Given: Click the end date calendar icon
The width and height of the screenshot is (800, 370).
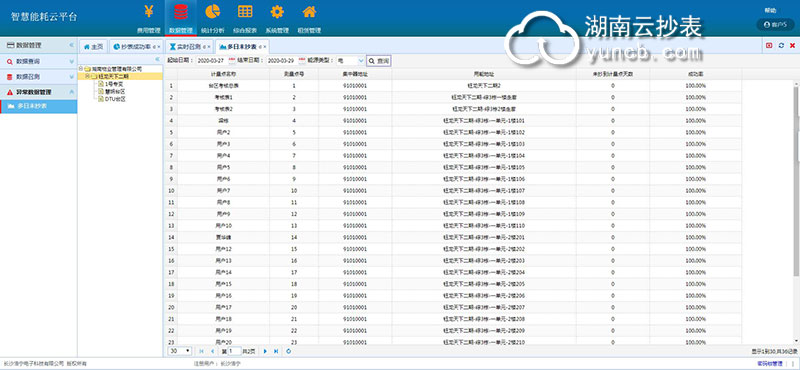Looking at the screenshot, I should click(301, 61).
